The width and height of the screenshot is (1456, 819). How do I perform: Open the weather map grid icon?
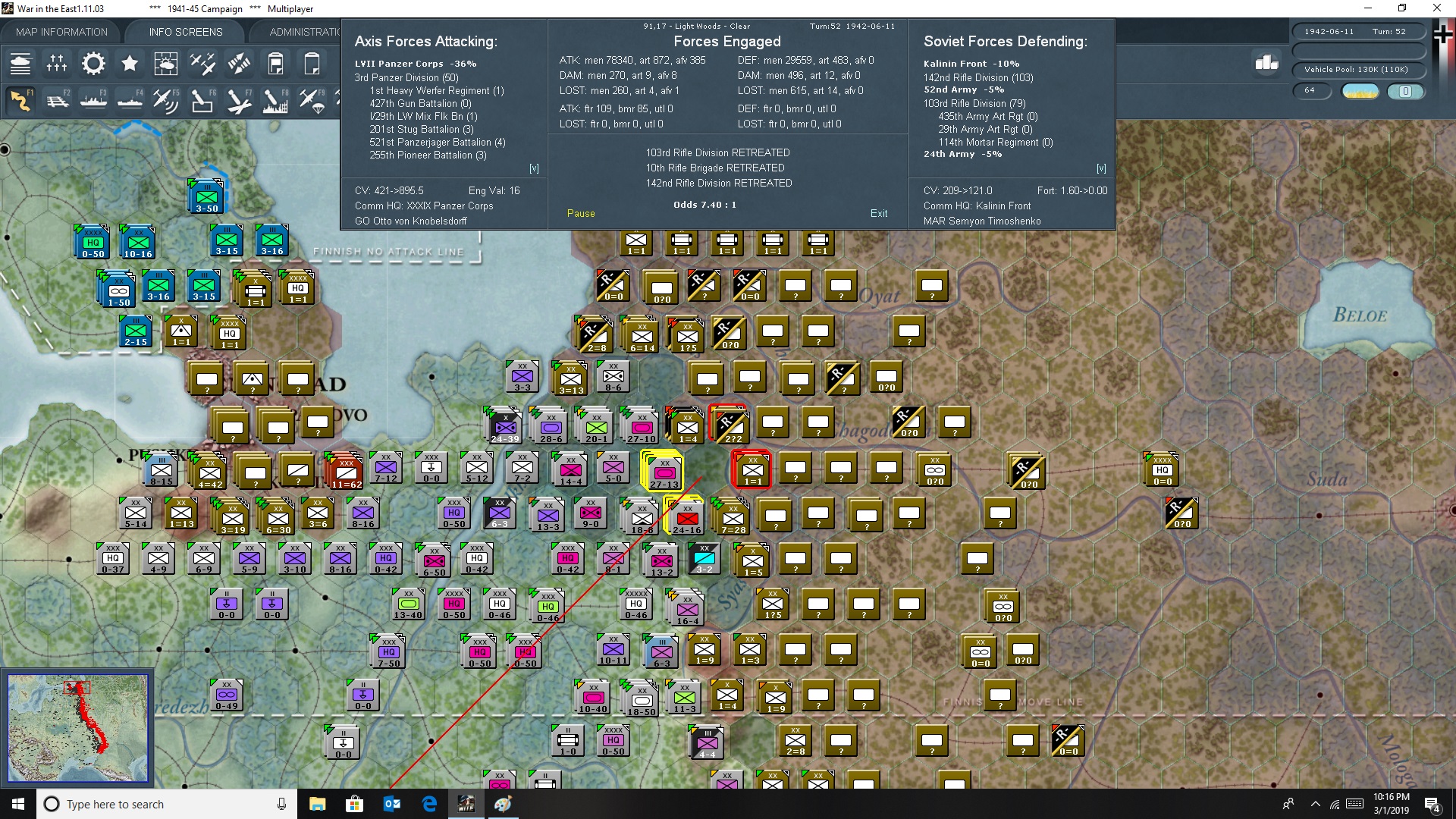(166, 63)
